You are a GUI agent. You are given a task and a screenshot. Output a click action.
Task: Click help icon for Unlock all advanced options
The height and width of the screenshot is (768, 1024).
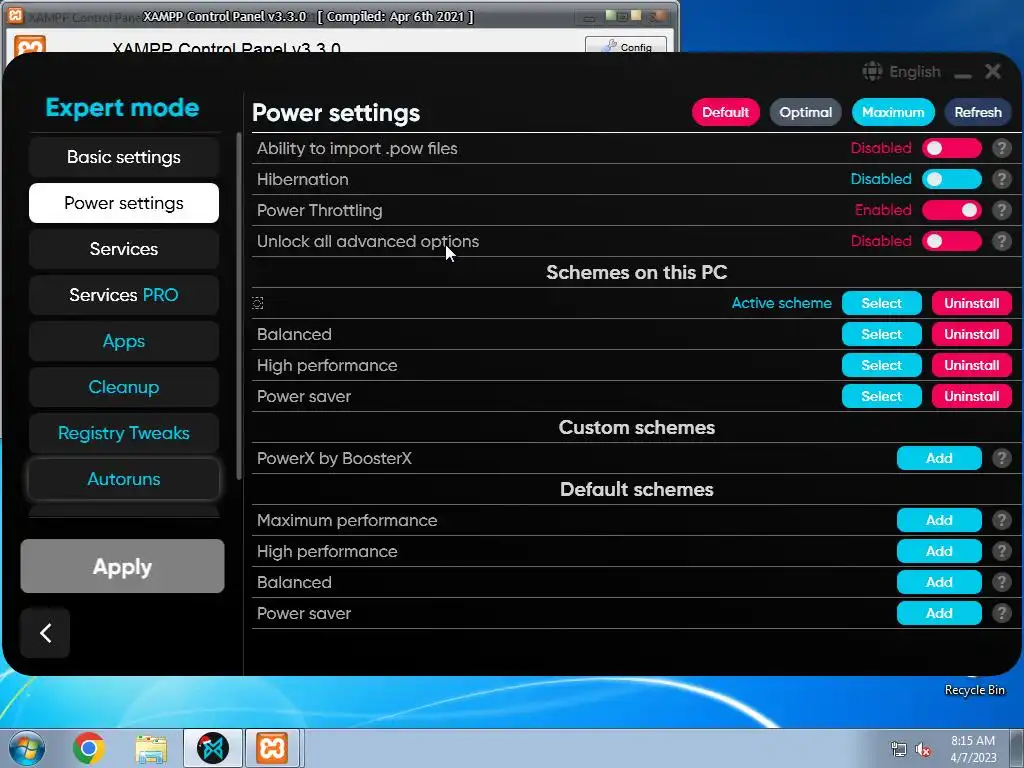click(x=1001, y=241)
